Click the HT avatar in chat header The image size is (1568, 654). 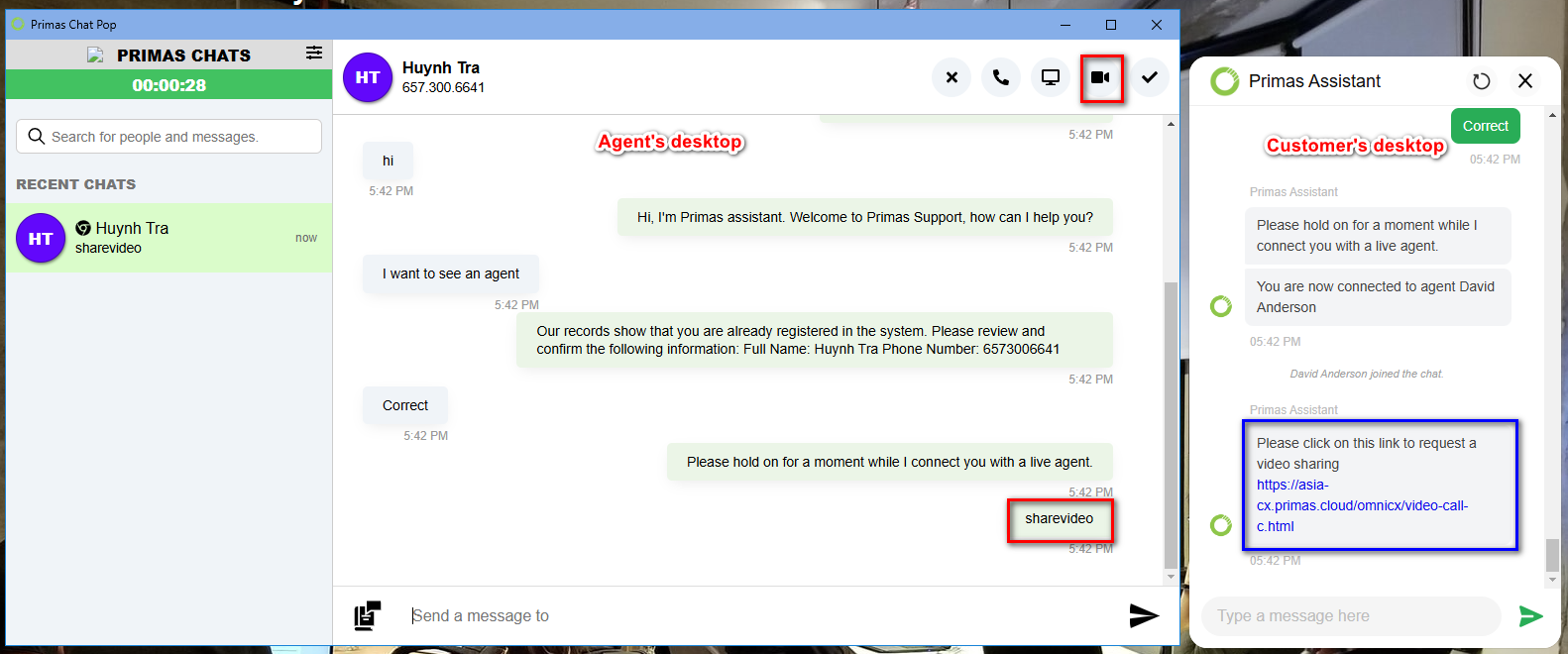368,77
